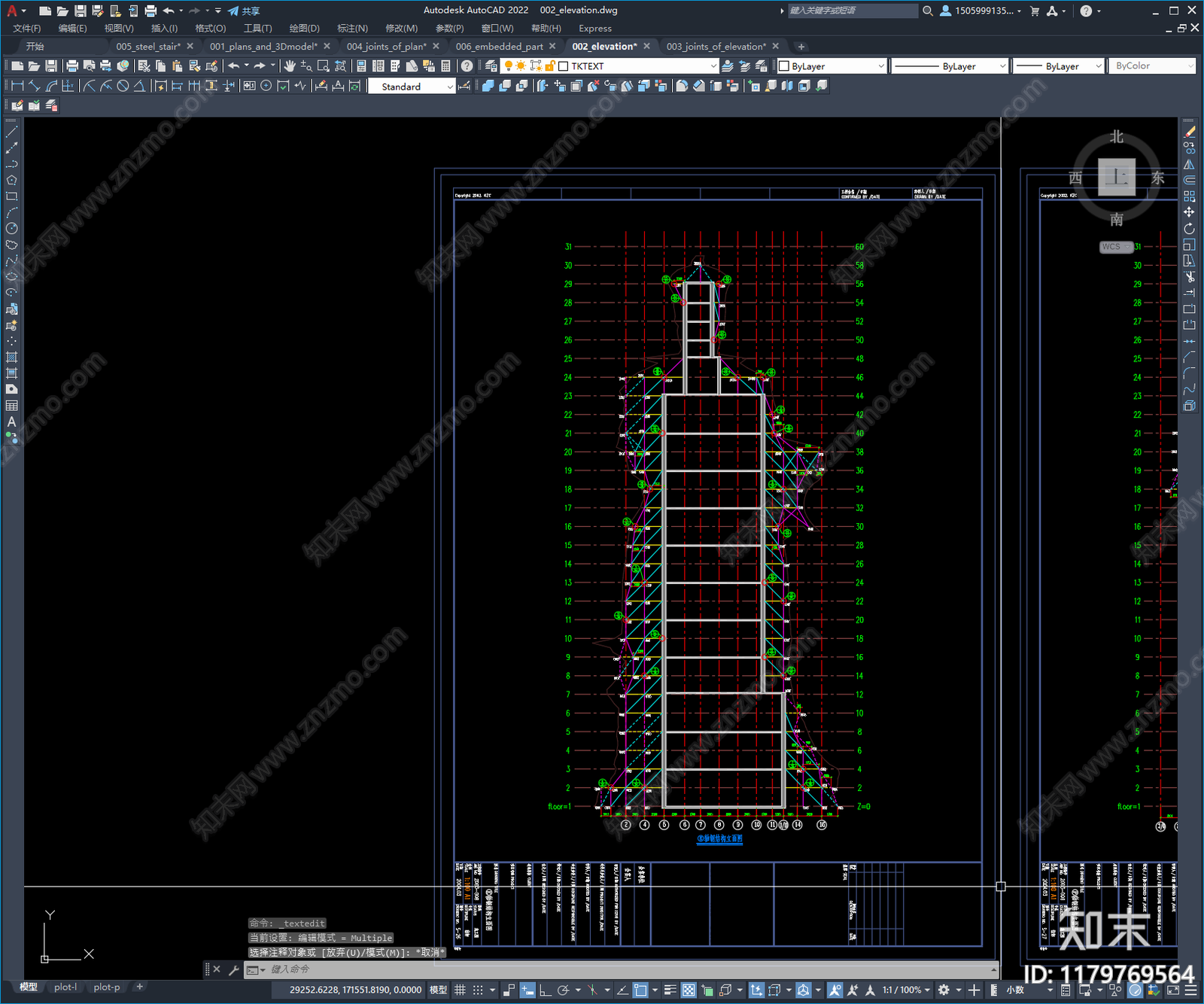
Task: Expand the Quick Access toolbar customize arrow
Action: [x=218, y=11]
